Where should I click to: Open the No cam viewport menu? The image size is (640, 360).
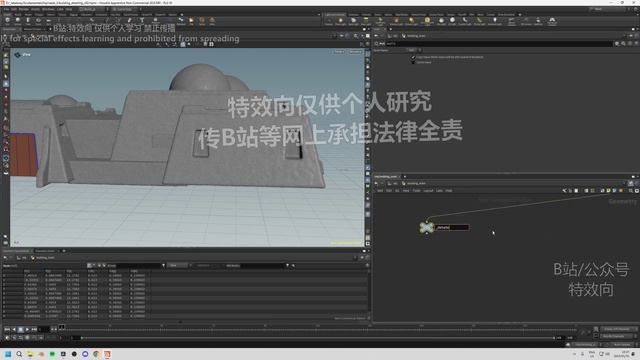coord(355,52)
